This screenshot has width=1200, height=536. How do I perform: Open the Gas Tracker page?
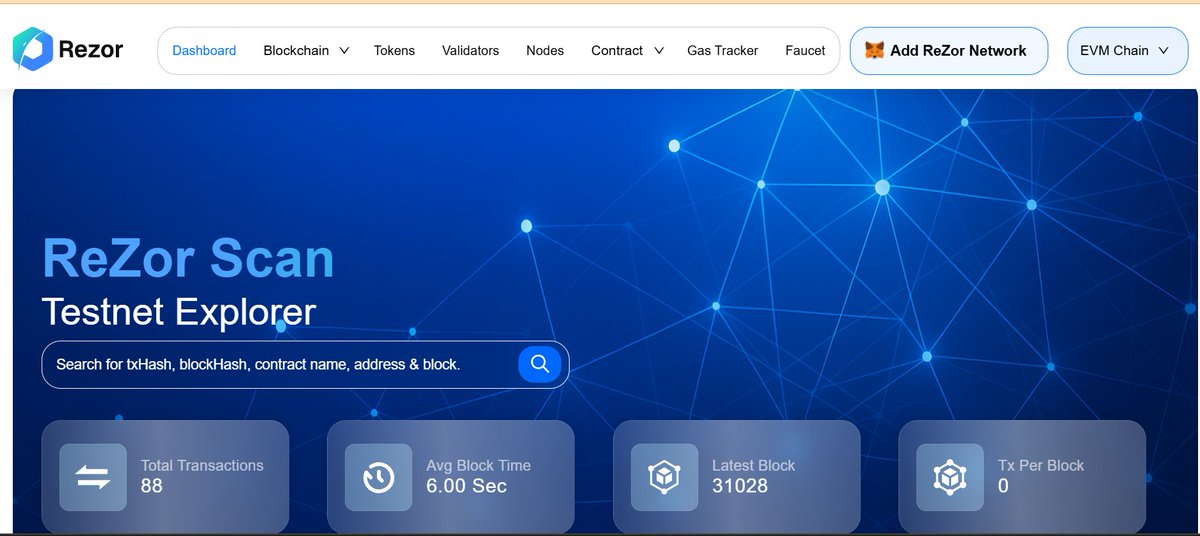click(x=722, y=50)
